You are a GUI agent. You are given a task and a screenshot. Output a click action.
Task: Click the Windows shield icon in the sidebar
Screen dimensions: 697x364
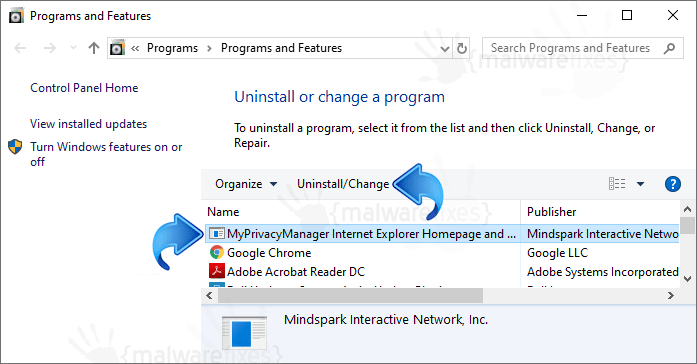click(x=15, y=147)
